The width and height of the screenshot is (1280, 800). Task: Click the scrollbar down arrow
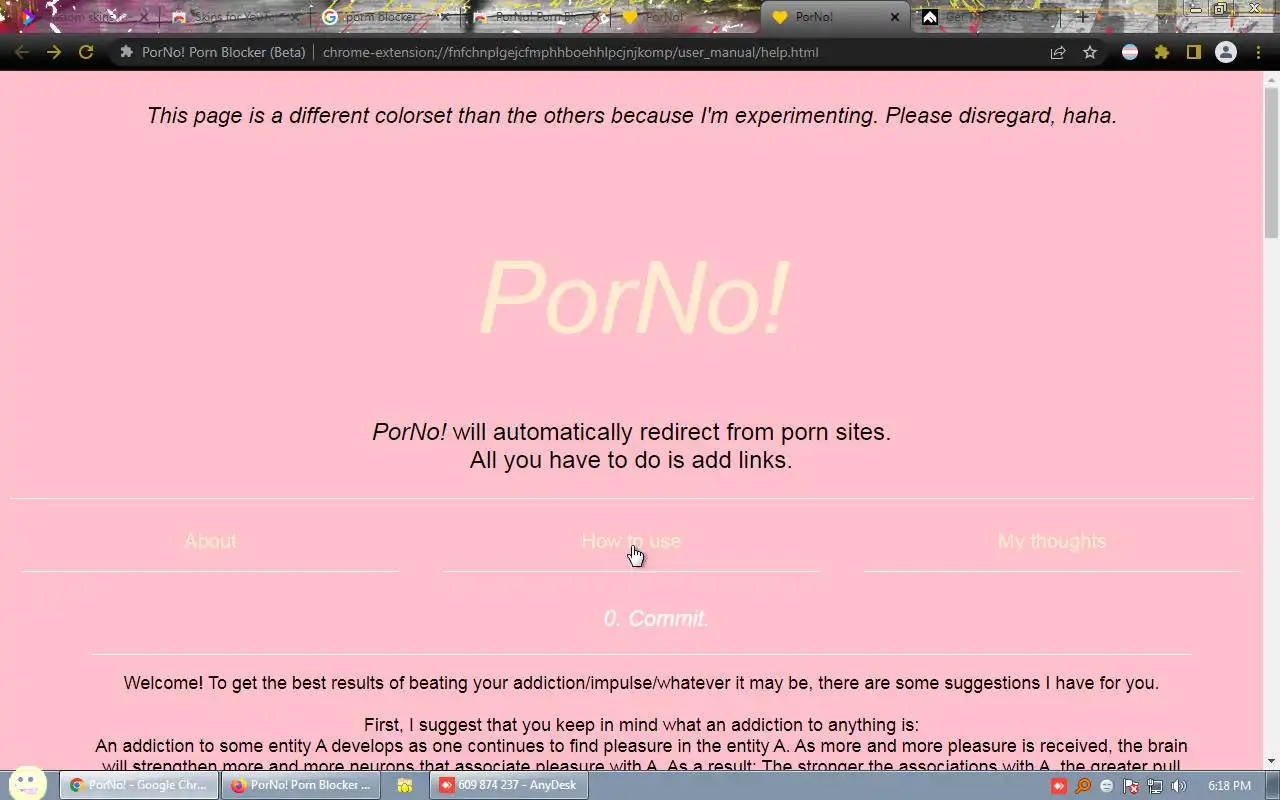tap(1271, 761)
